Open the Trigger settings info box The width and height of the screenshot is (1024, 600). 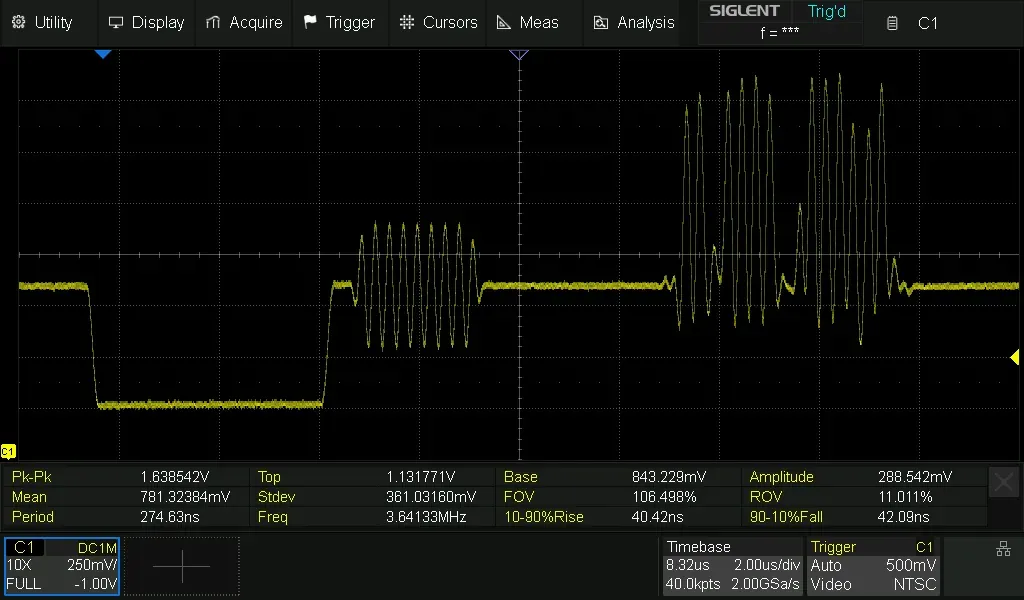(872, 566)
